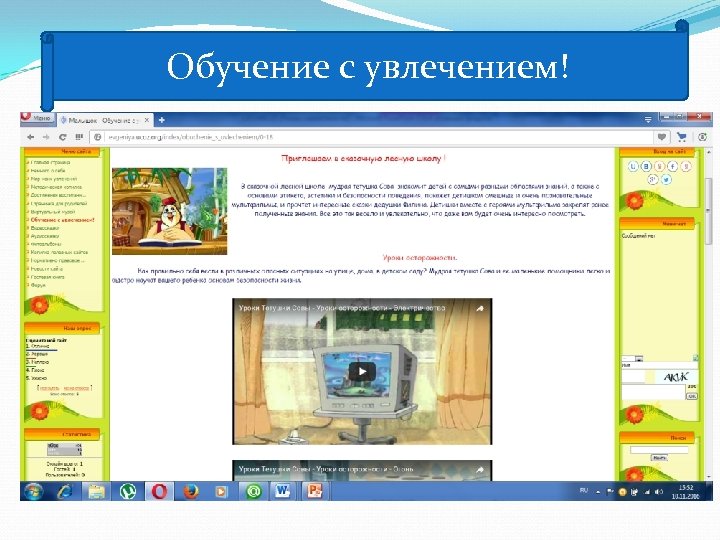Viewport: 720px width, 540px height.
Task: Show hidden tray icons arrow
Action: coord(598,492)
